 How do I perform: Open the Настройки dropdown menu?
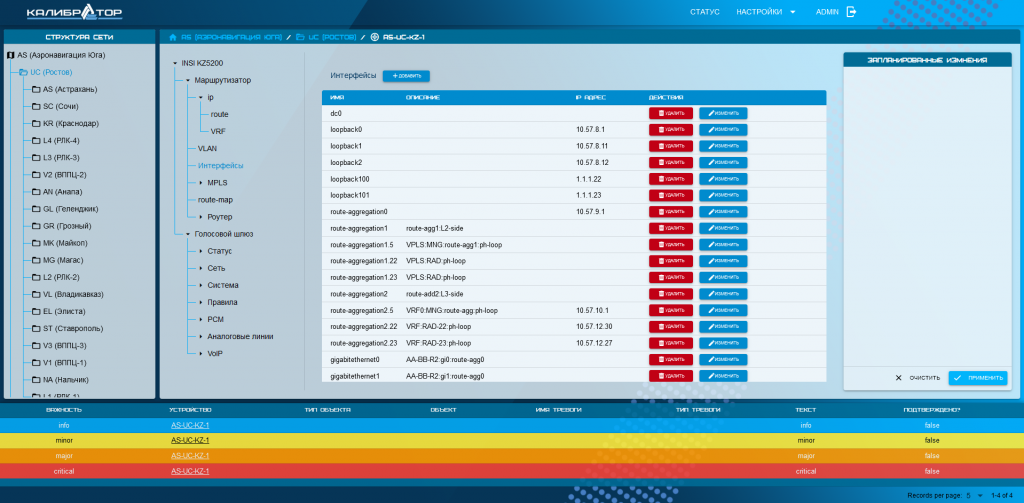coord(765,12)
